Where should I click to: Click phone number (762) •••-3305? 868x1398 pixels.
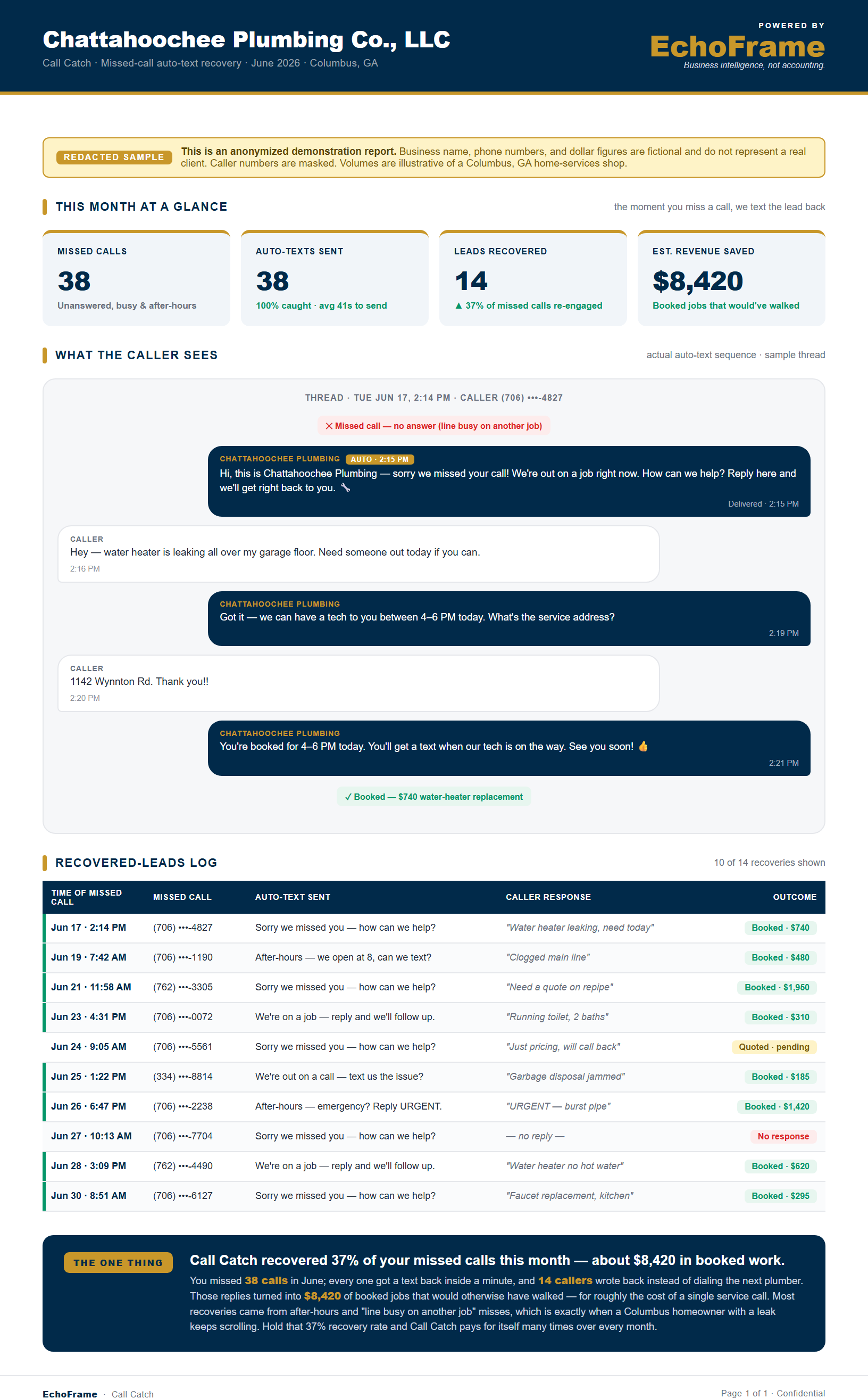point(182,987)
